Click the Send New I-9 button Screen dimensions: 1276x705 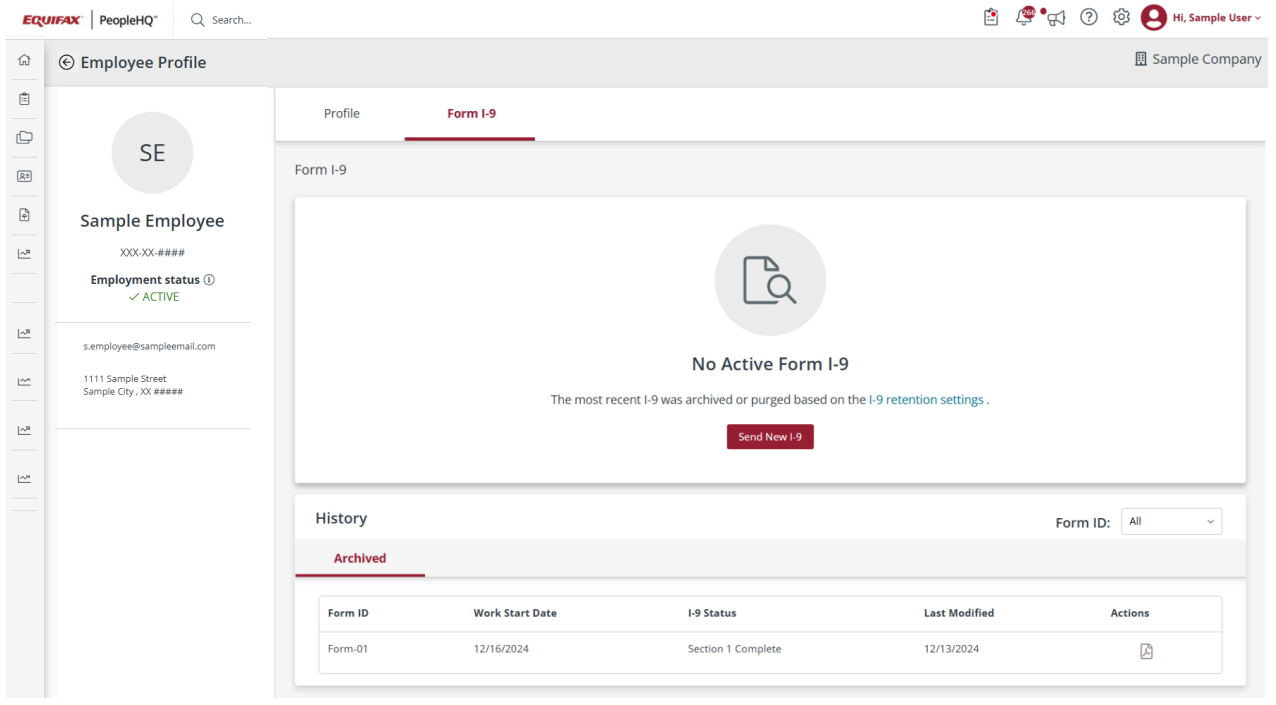(x=770, y=437)
